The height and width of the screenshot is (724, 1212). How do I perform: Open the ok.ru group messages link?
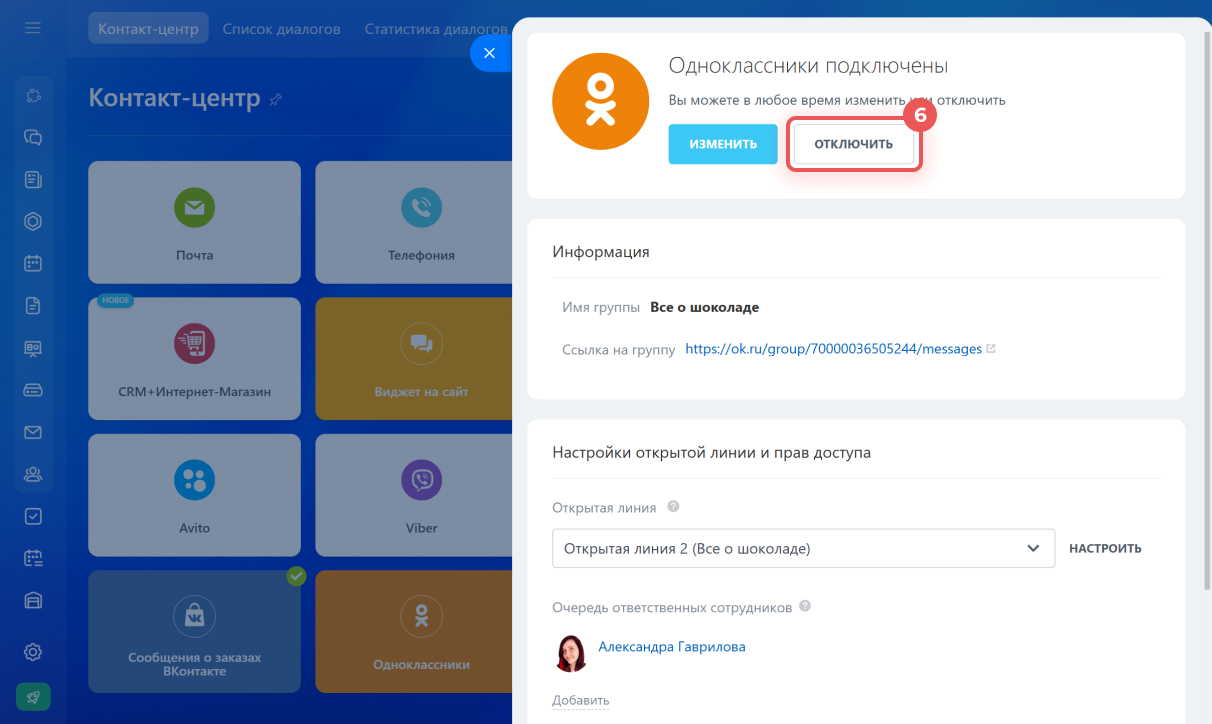click(x=834, y=349)
